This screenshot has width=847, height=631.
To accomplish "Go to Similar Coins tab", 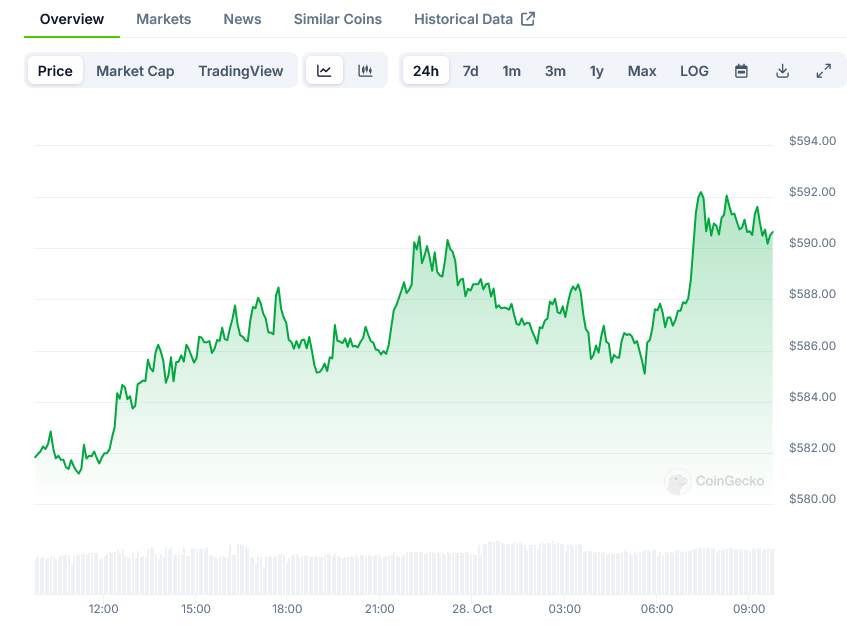I will (337, 19).
